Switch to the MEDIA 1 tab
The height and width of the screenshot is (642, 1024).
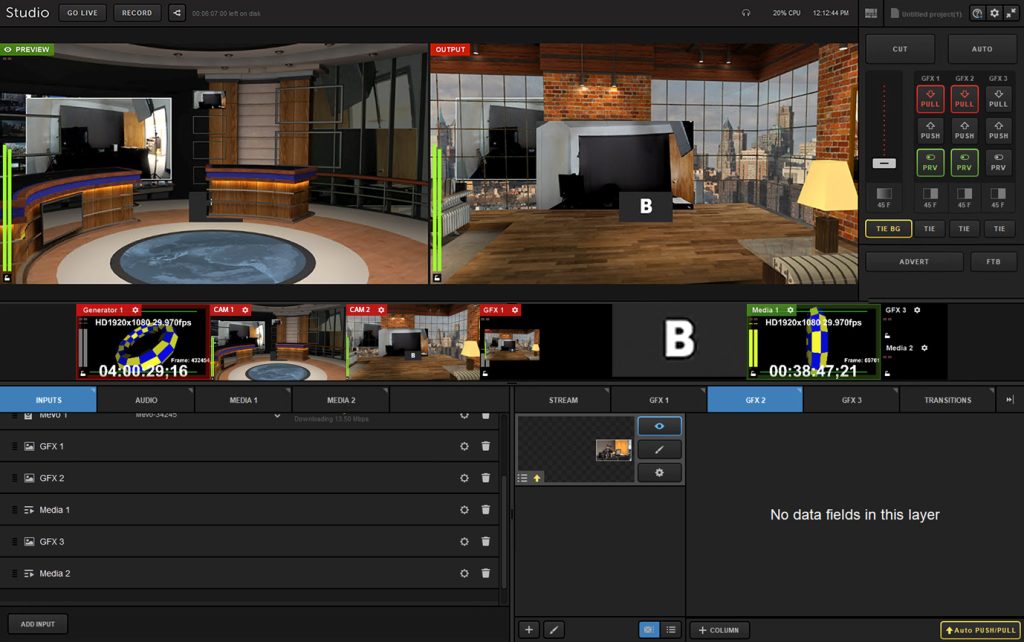tap(243, 400)
